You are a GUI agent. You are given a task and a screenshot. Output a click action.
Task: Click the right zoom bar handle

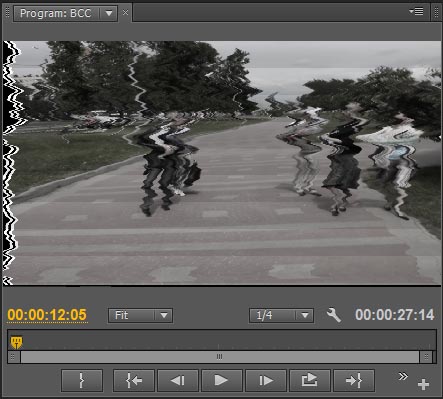tap(426, 357)
